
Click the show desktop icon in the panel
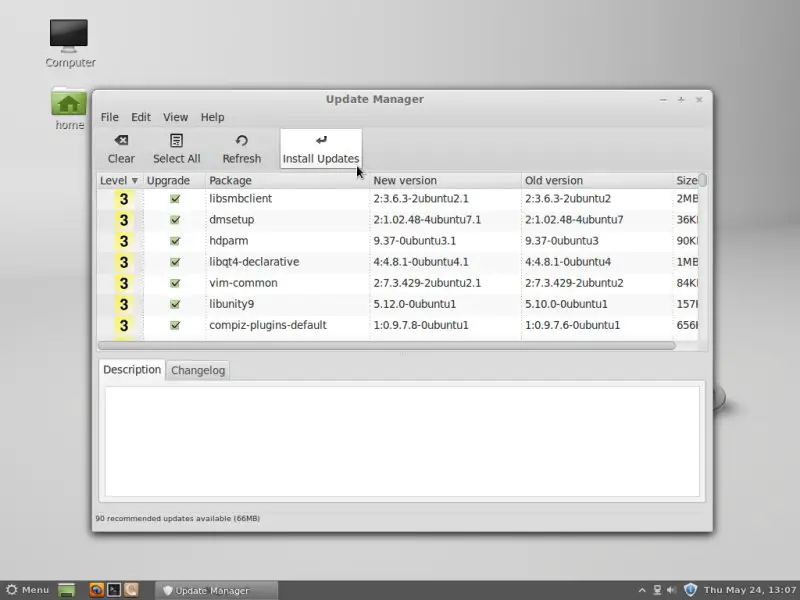(x=66, y=590)
